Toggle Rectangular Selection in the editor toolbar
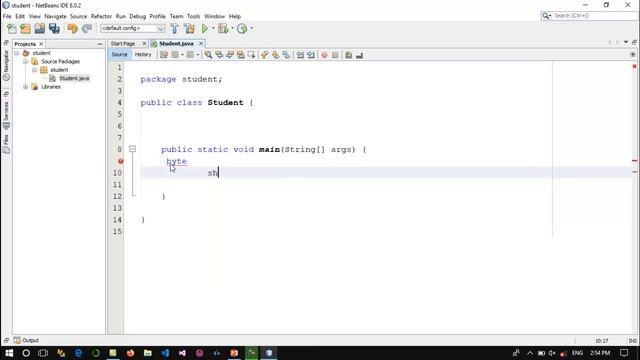640x360 pixels. [251, 55]
